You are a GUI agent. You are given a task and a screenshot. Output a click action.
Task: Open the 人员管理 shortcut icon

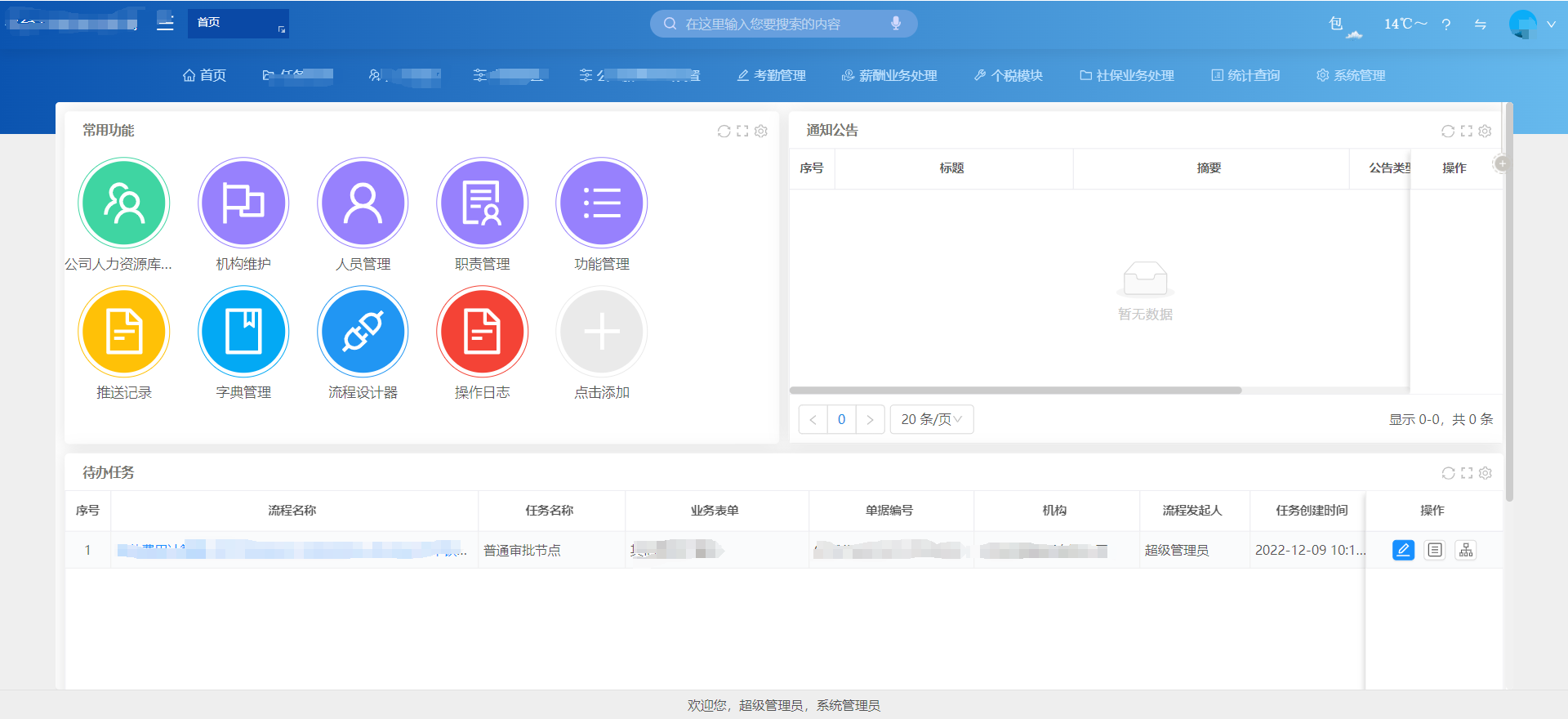(363, 203)
